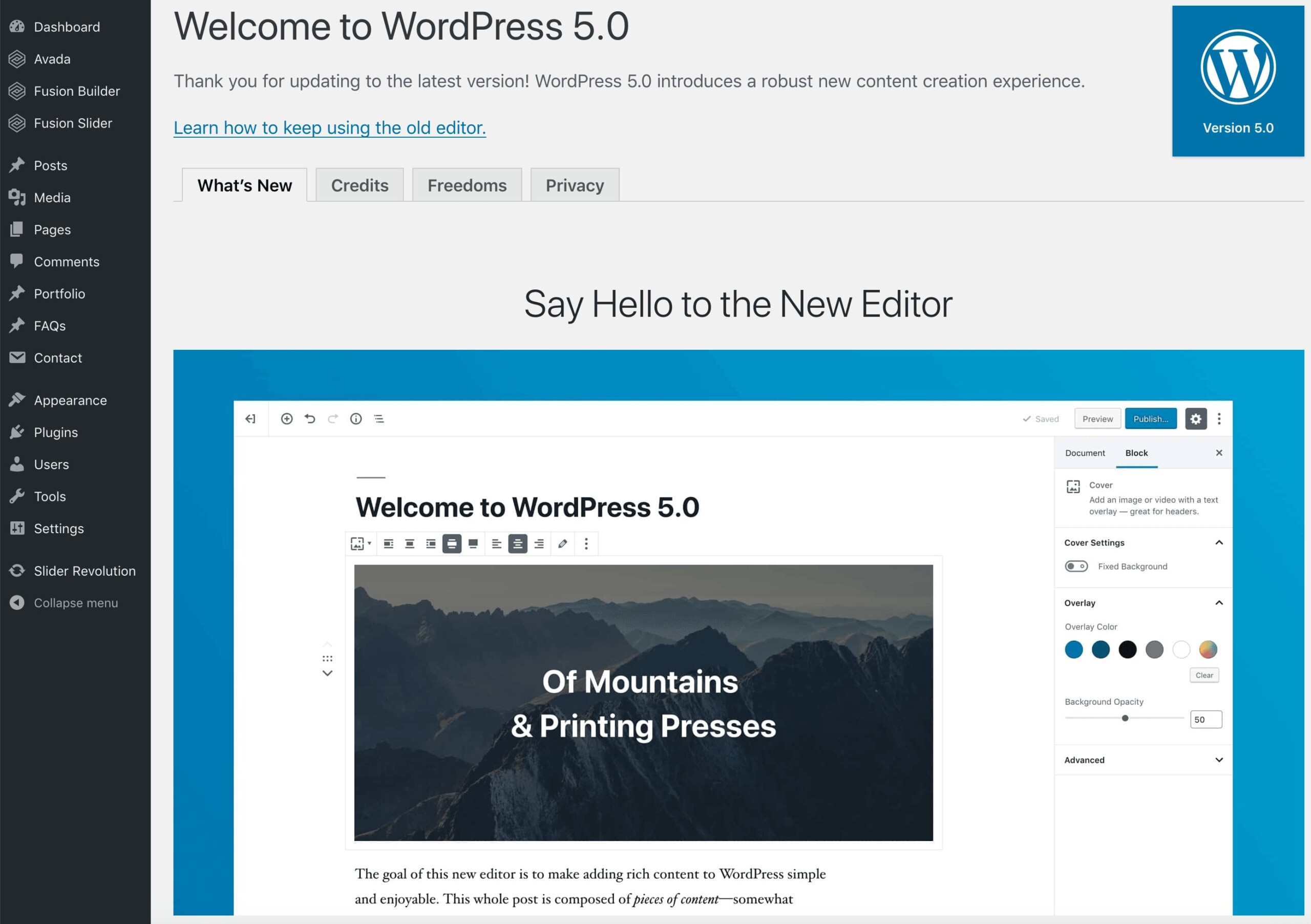Align cover text center
1311x924 pixels.
point(517,543)
